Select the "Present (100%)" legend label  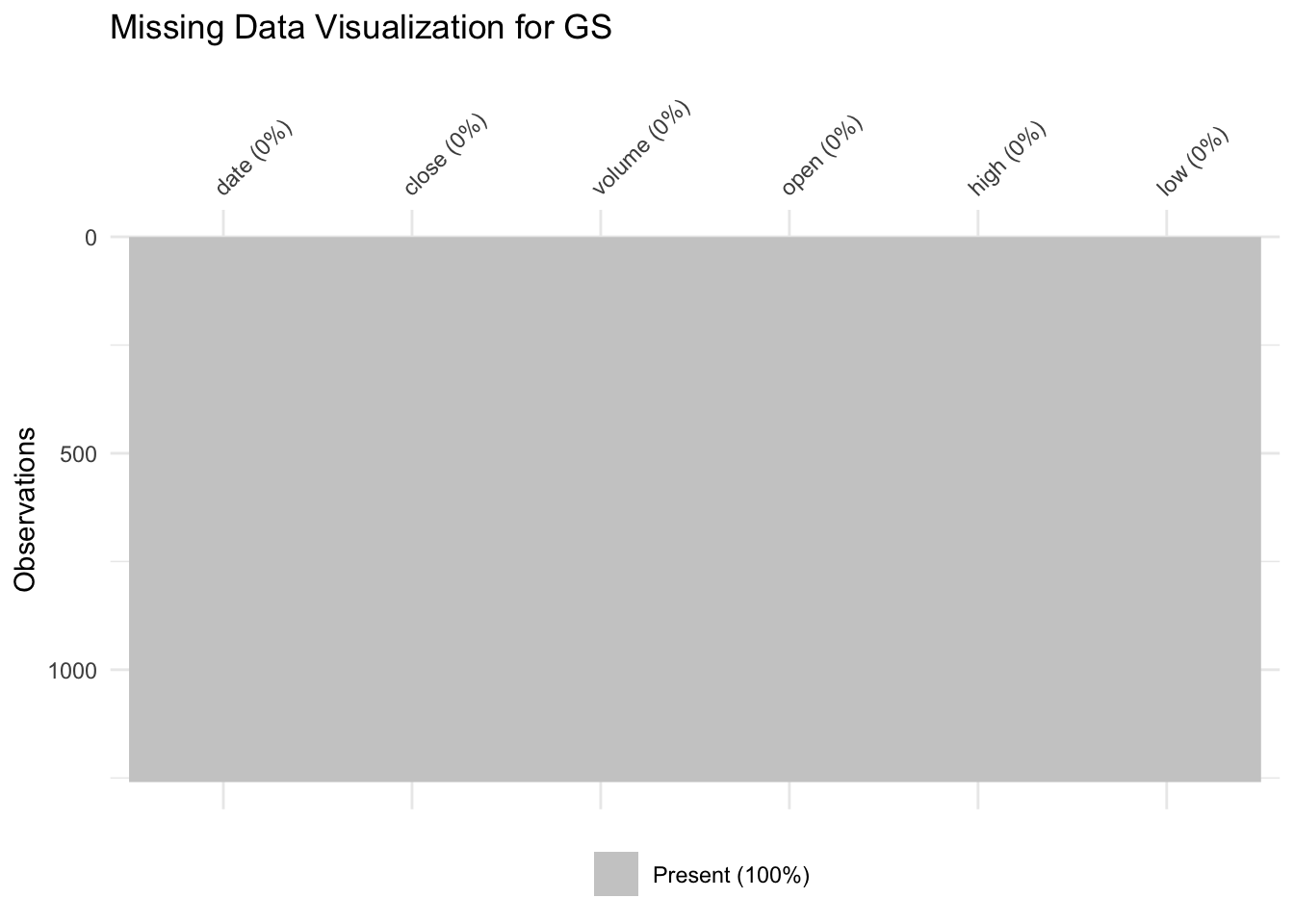coord(731,876)
